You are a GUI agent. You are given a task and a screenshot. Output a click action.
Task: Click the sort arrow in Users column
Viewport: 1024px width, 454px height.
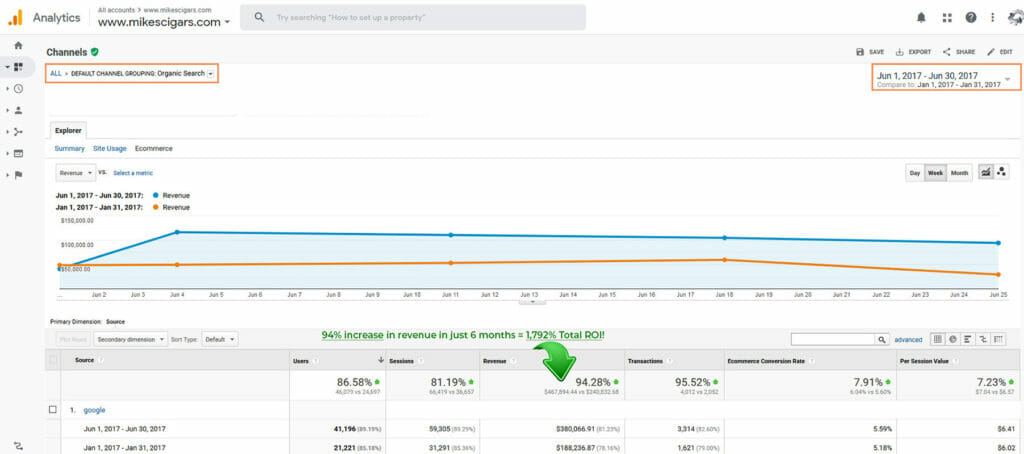click(x=381, y=360)
